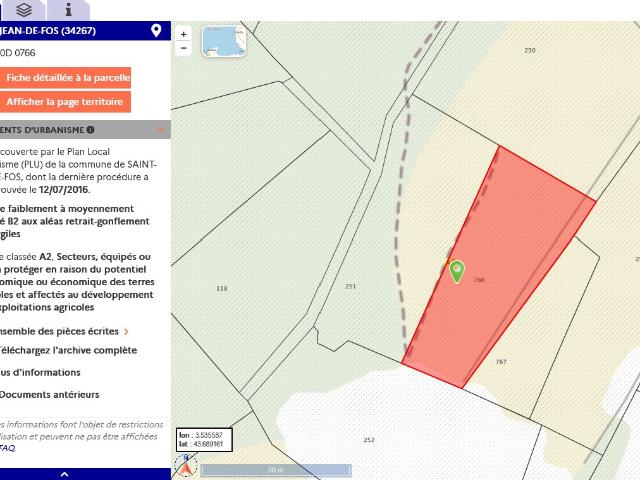Collapse the Documents d'urbanisme section

pos(160,130)
